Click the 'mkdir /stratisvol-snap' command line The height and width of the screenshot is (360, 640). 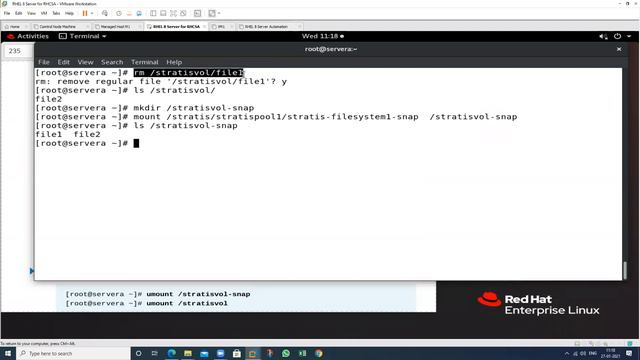[194, 108]
